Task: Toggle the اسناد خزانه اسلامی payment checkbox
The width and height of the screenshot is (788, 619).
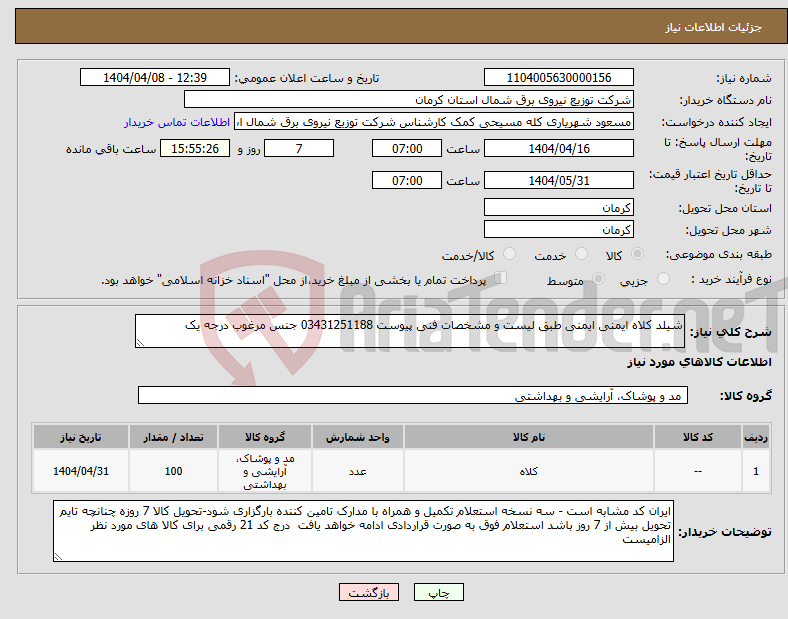Action: 501,278
